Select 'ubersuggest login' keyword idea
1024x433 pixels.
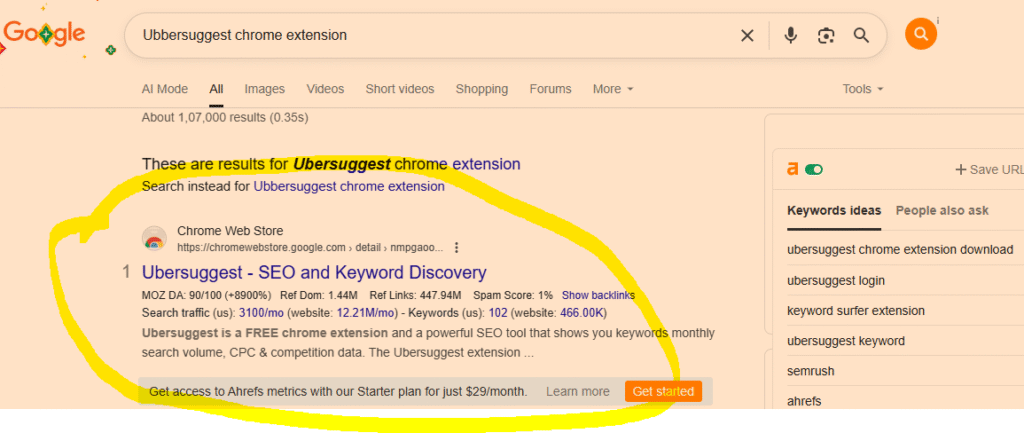[x=835, y=281]
